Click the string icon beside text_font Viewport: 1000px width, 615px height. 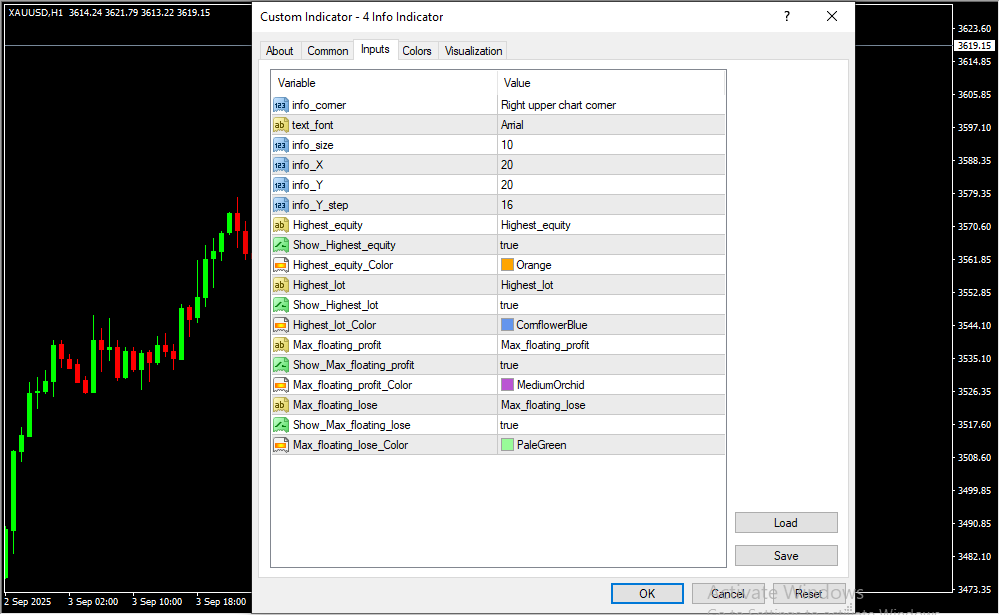280,125
